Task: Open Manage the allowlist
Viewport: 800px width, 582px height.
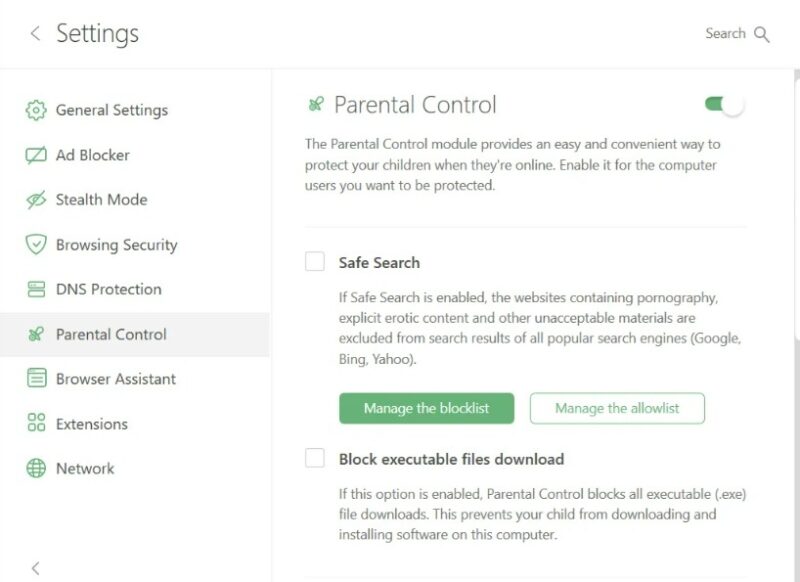Action: click(x=617, y=408)
